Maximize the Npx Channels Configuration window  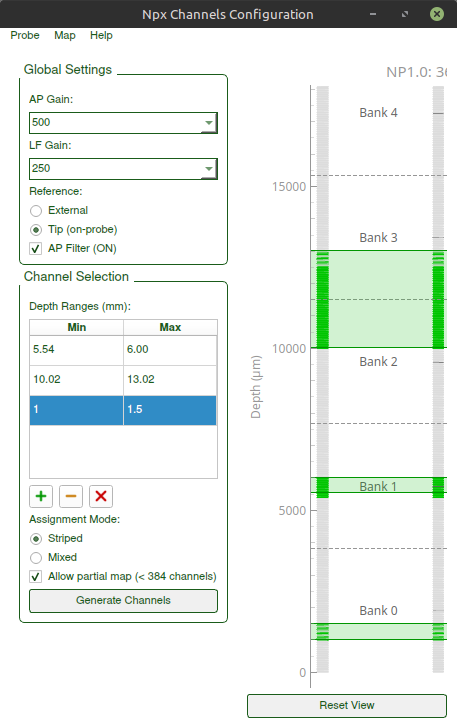405,14
